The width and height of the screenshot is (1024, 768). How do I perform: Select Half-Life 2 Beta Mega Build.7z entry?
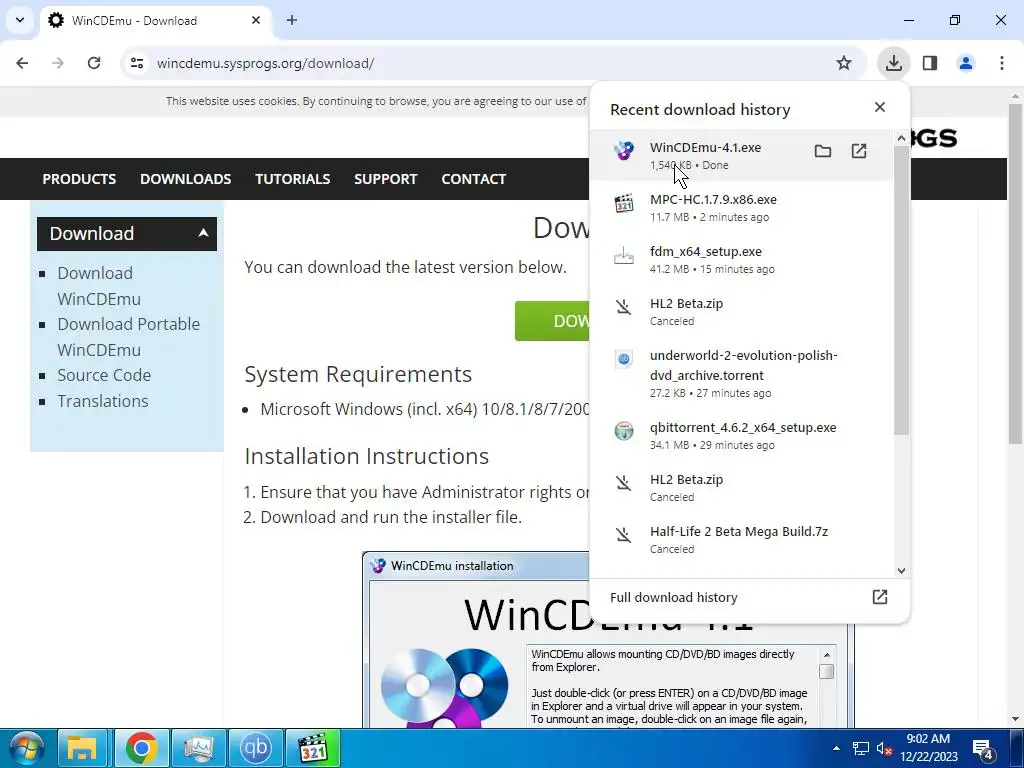click(742, 540)
